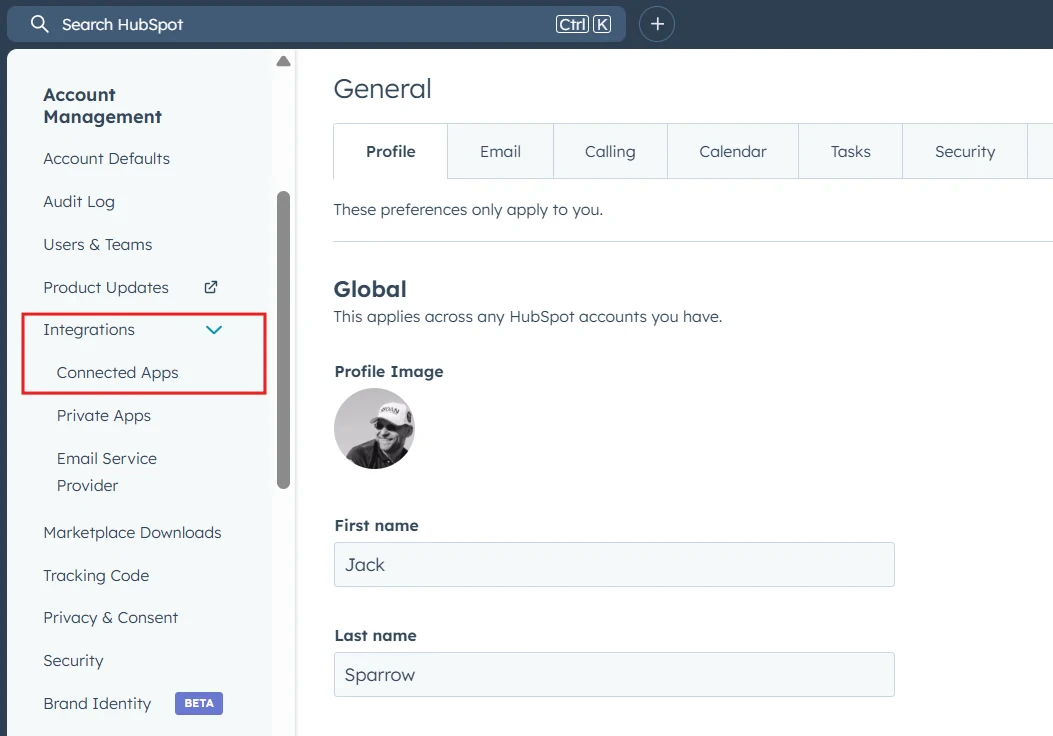Click the Integrations sidebar item
This screenshot has width=1053, height=736.
click(x=89, y=330)
